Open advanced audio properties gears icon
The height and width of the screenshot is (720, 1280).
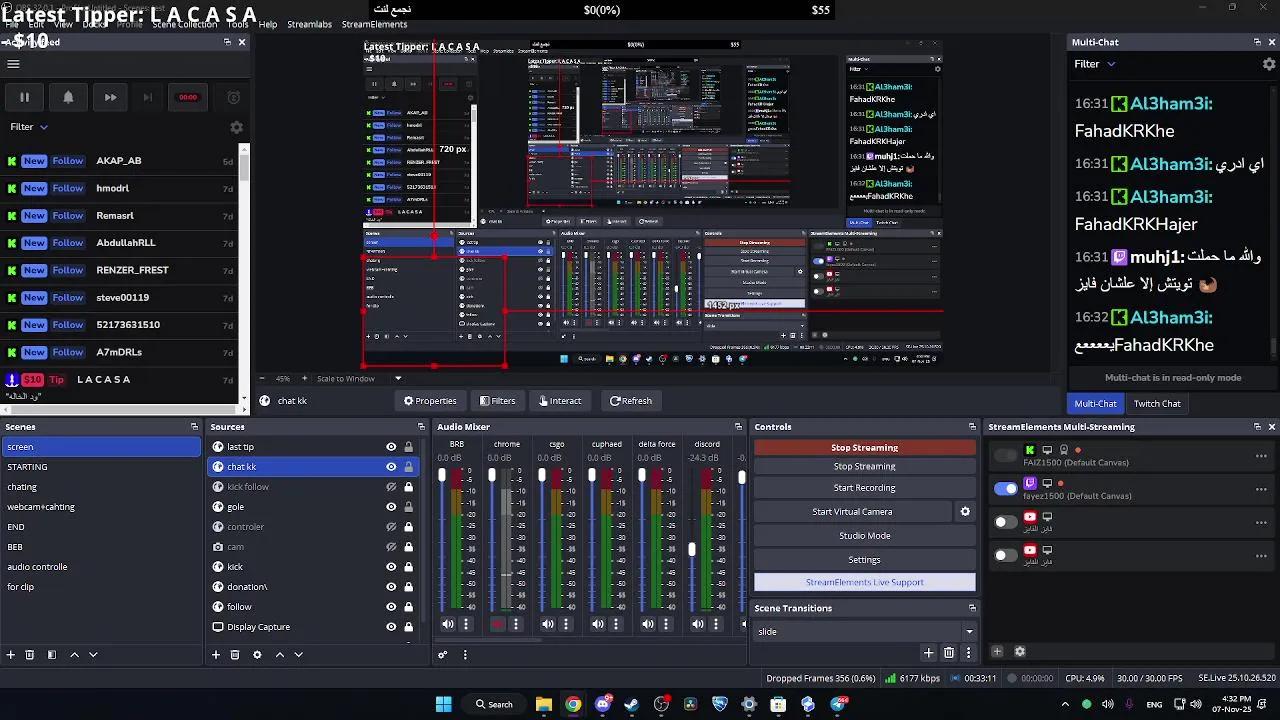442,654
